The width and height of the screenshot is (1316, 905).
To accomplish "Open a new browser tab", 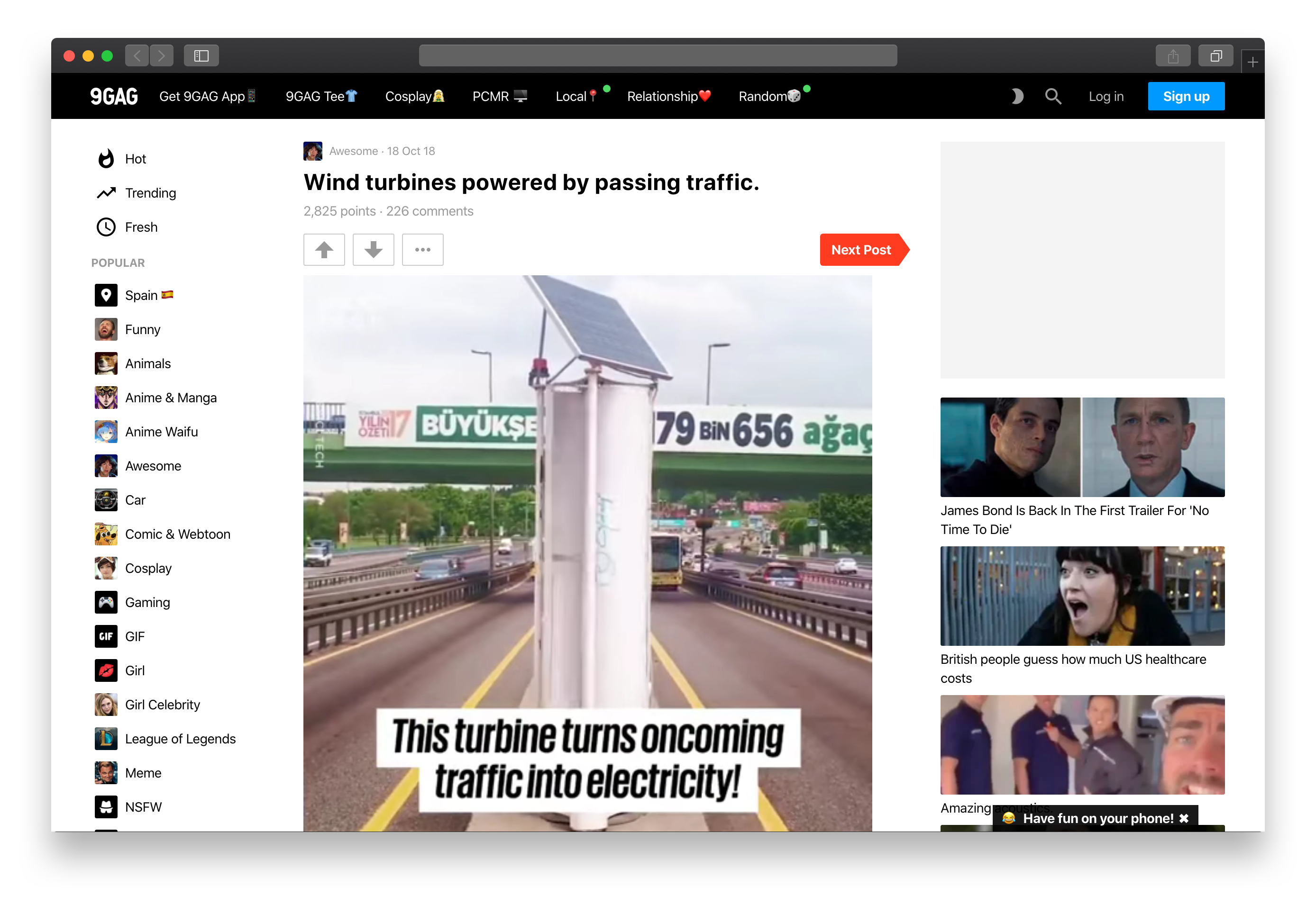I will [x=1253, y=61].
